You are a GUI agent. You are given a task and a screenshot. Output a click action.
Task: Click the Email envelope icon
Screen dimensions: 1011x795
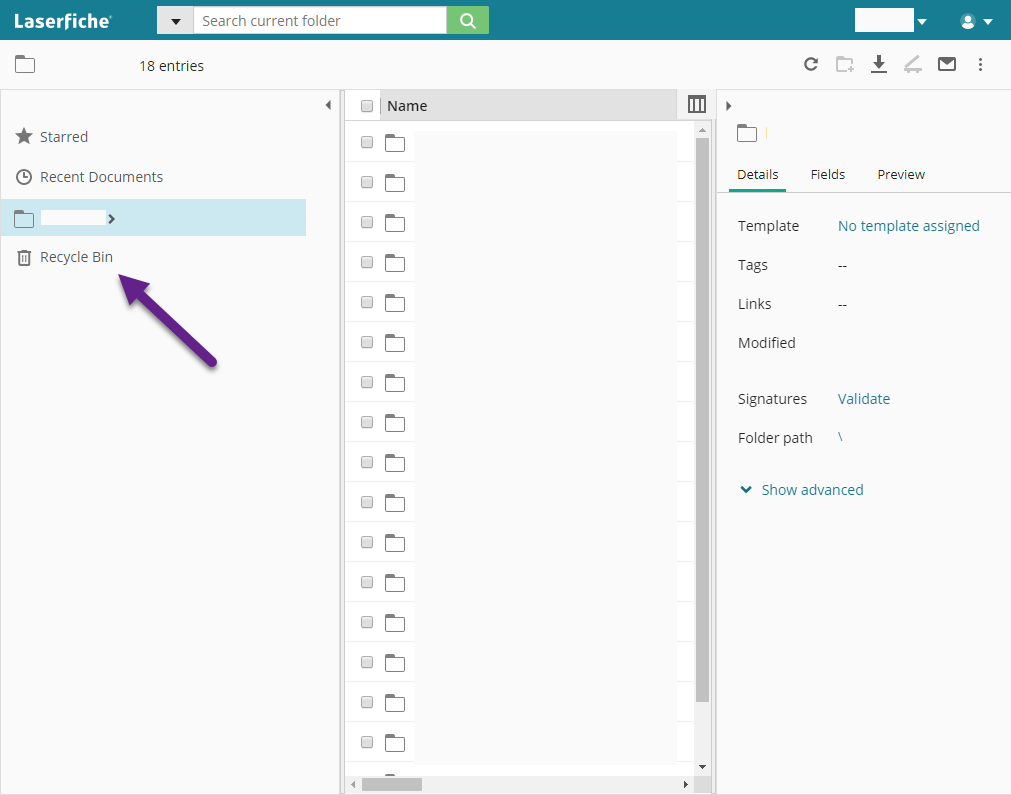click(947, 64)
